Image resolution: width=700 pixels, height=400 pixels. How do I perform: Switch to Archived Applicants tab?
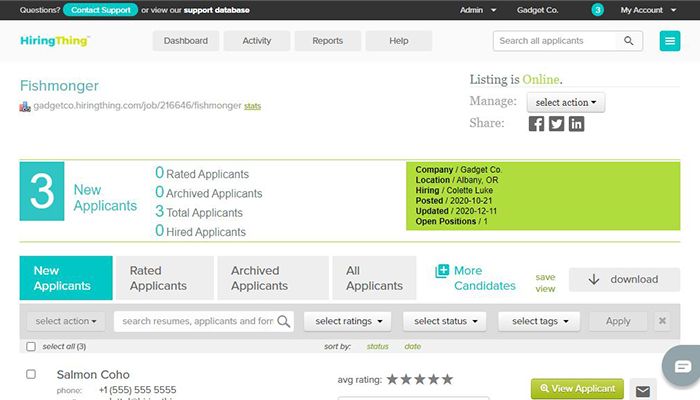tap(273, 278)
